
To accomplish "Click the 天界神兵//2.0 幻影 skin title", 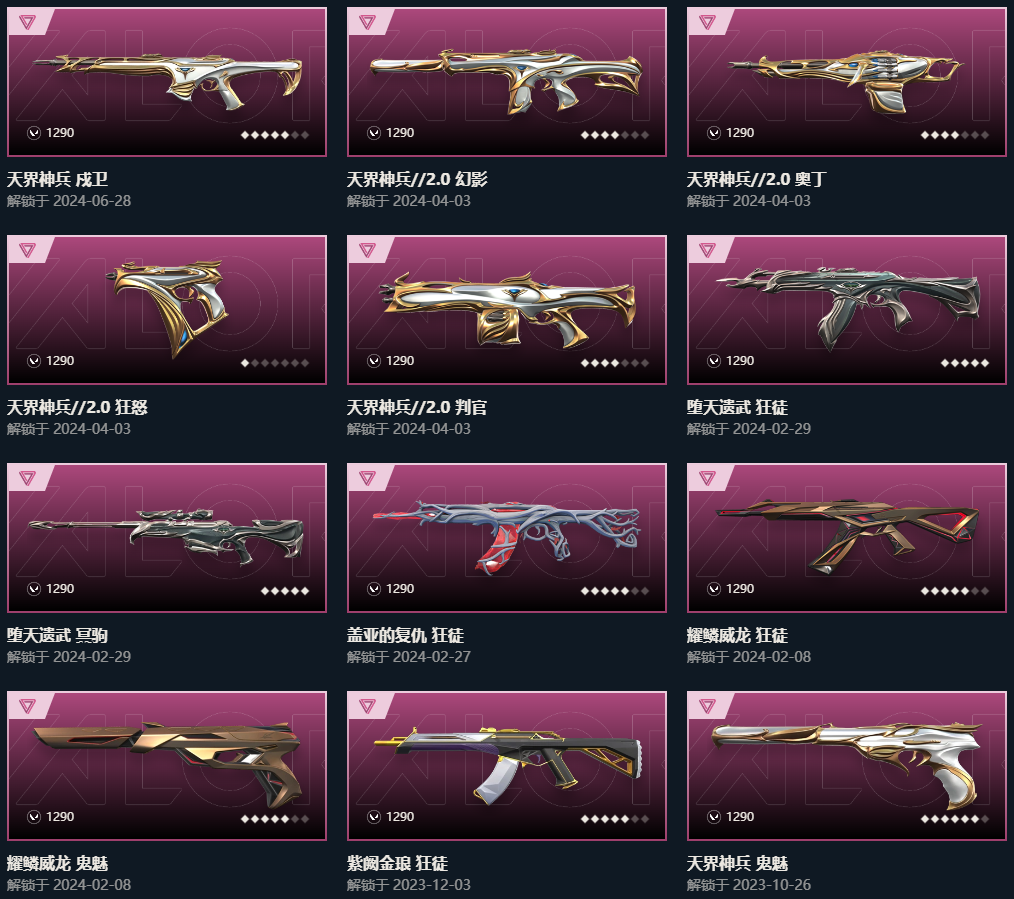I will tap(417, 179).
